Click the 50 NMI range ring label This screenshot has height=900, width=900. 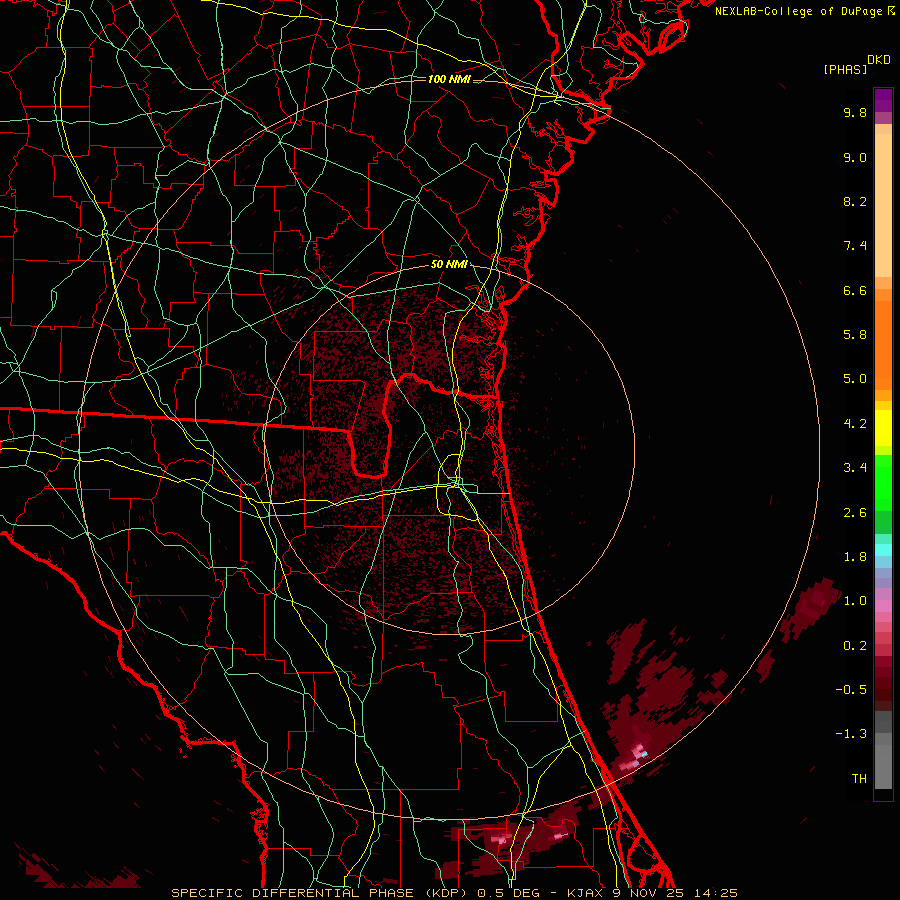449,264
